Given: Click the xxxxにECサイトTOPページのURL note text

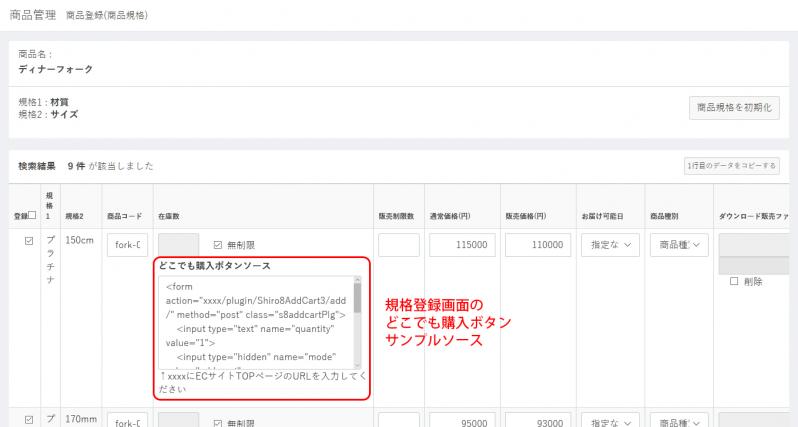Looking at the screenshot, I should point(262,382).
